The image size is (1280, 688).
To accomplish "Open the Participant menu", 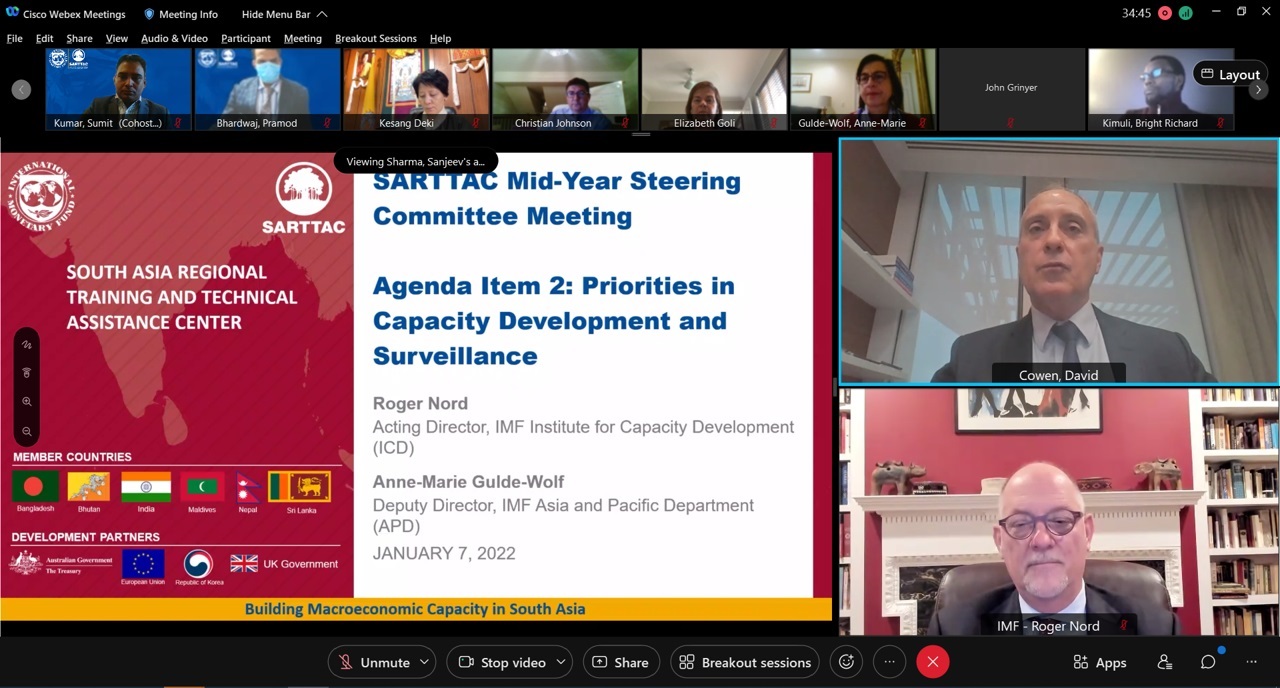I will (246, 38).
